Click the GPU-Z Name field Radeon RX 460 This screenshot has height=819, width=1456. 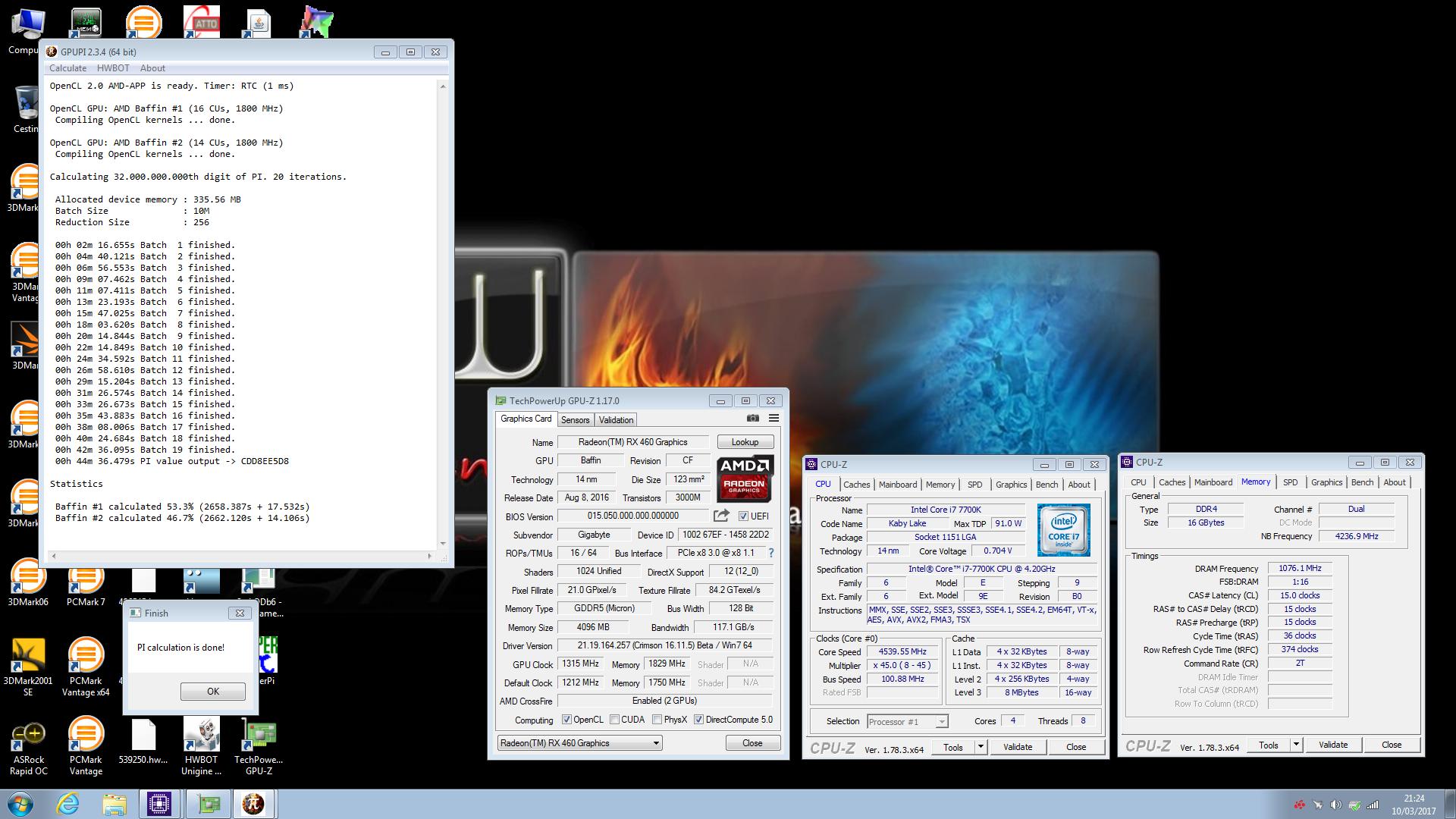[633, 442]
